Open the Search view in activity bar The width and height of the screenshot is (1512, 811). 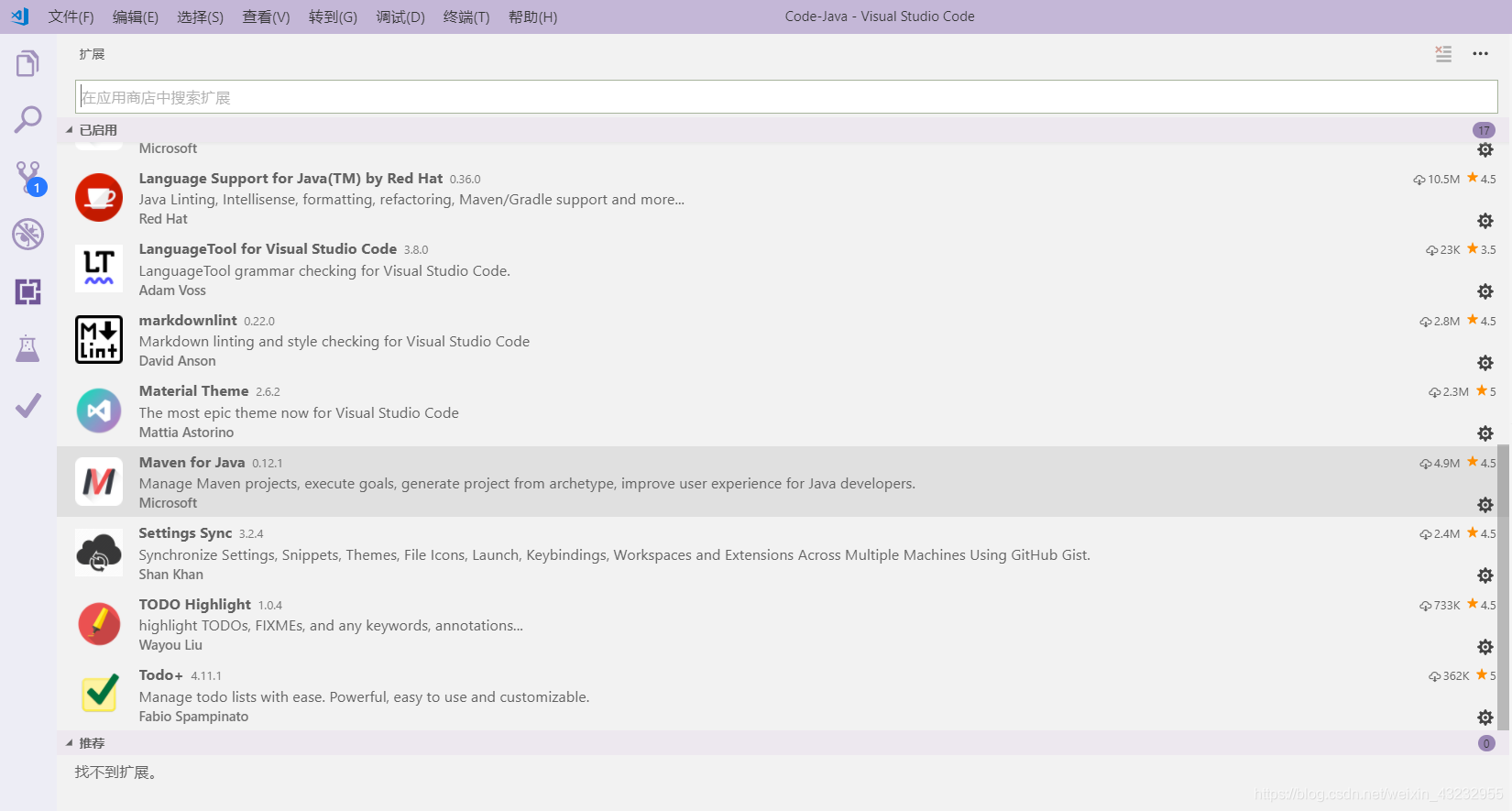click(x=27, y=119)
